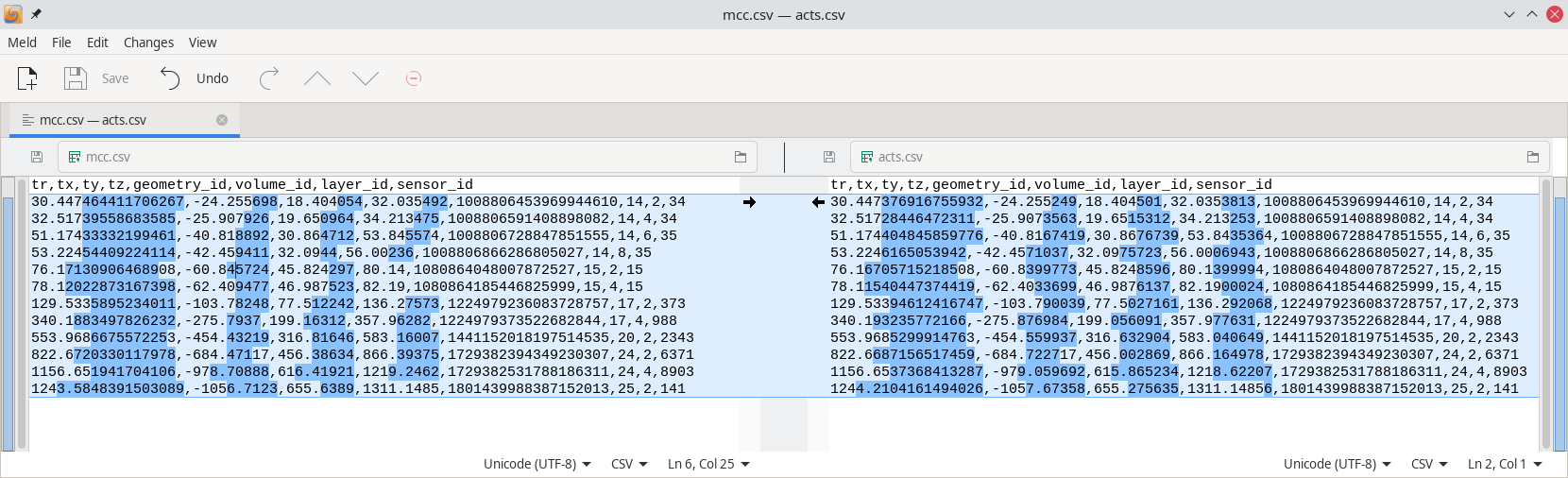
Task: Browse for file in left pane
Action: point(741,157)
